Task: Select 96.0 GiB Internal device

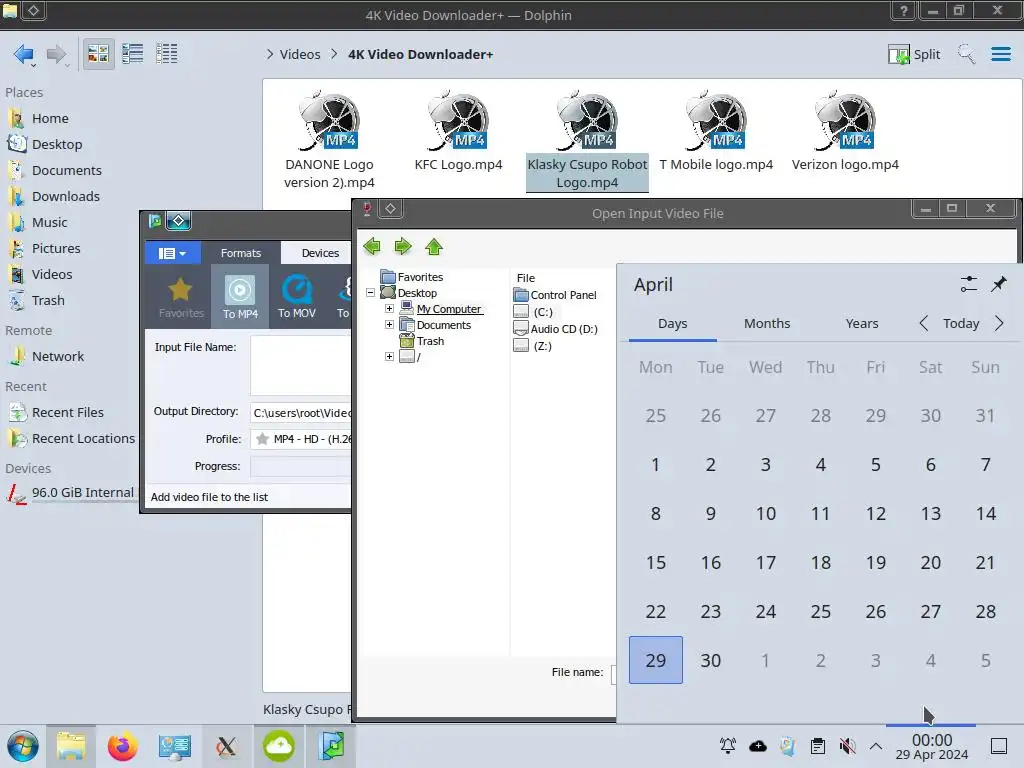Action: pos(72,493)
